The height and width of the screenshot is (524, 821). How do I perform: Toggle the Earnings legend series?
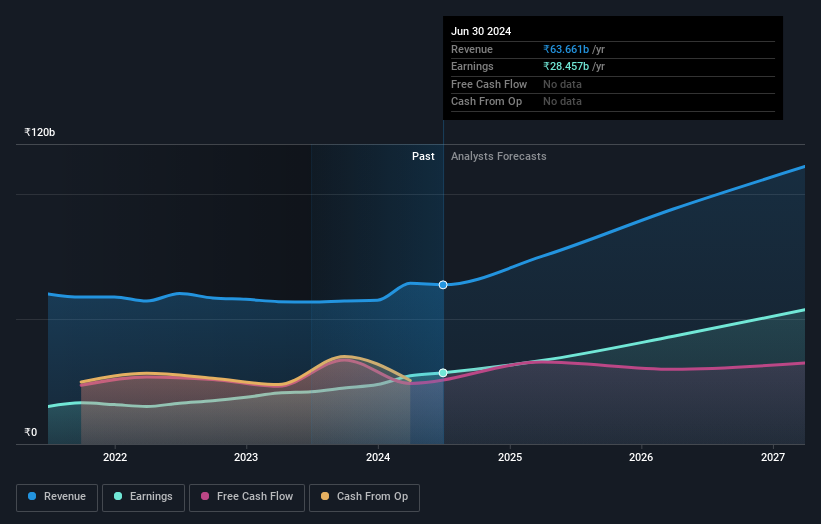[x=143, y=497]
